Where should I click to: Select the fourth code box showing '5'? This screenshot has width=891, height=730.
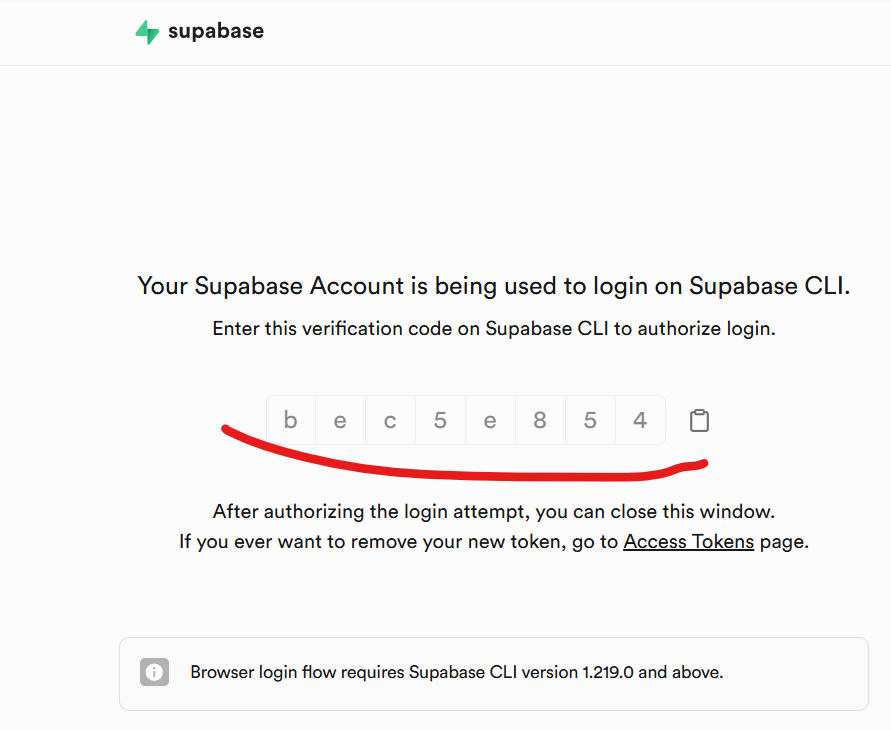click(440, 421)
